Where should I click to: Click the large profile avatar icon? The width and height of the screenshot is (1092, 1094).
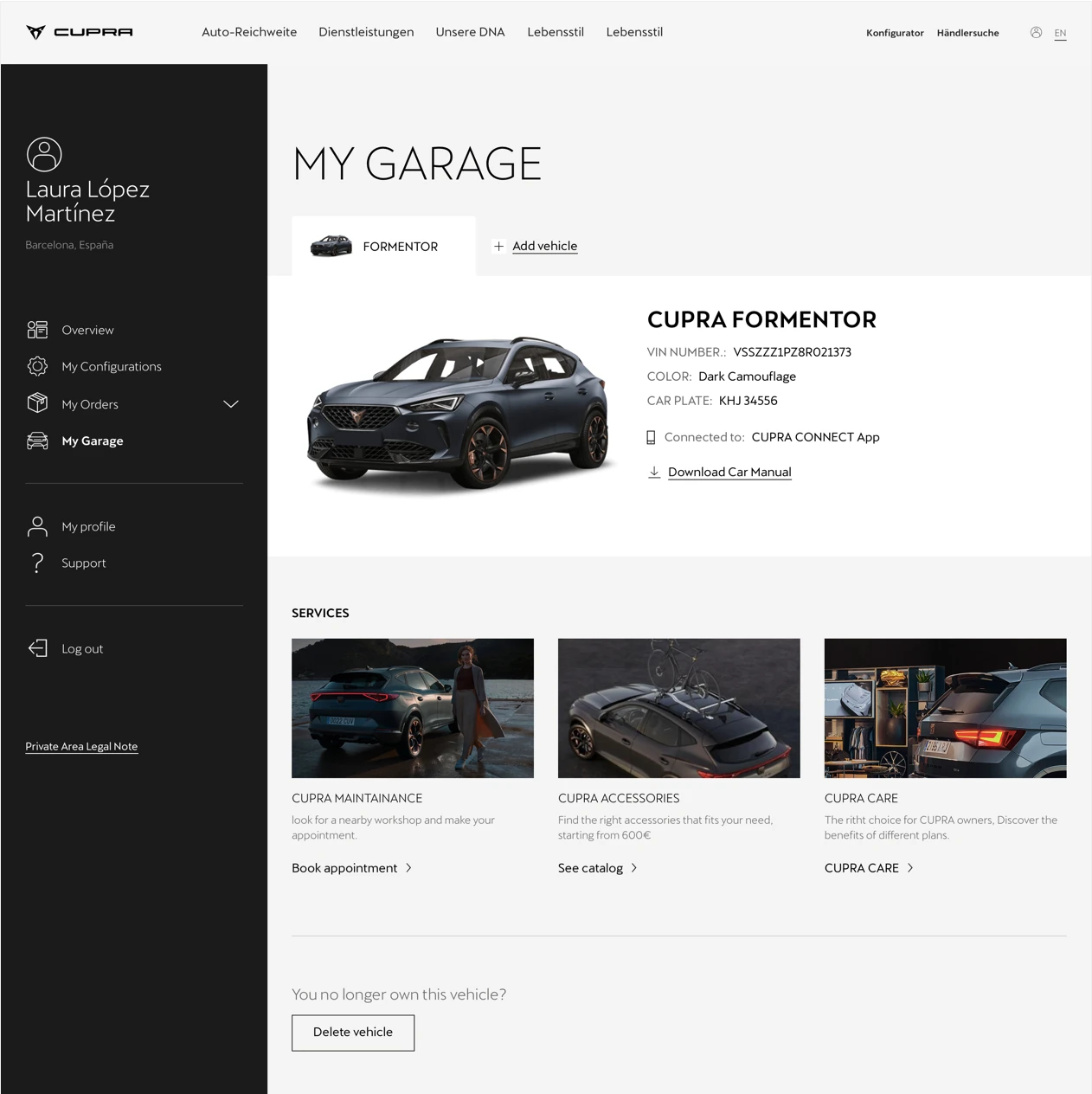click(44, 154)
